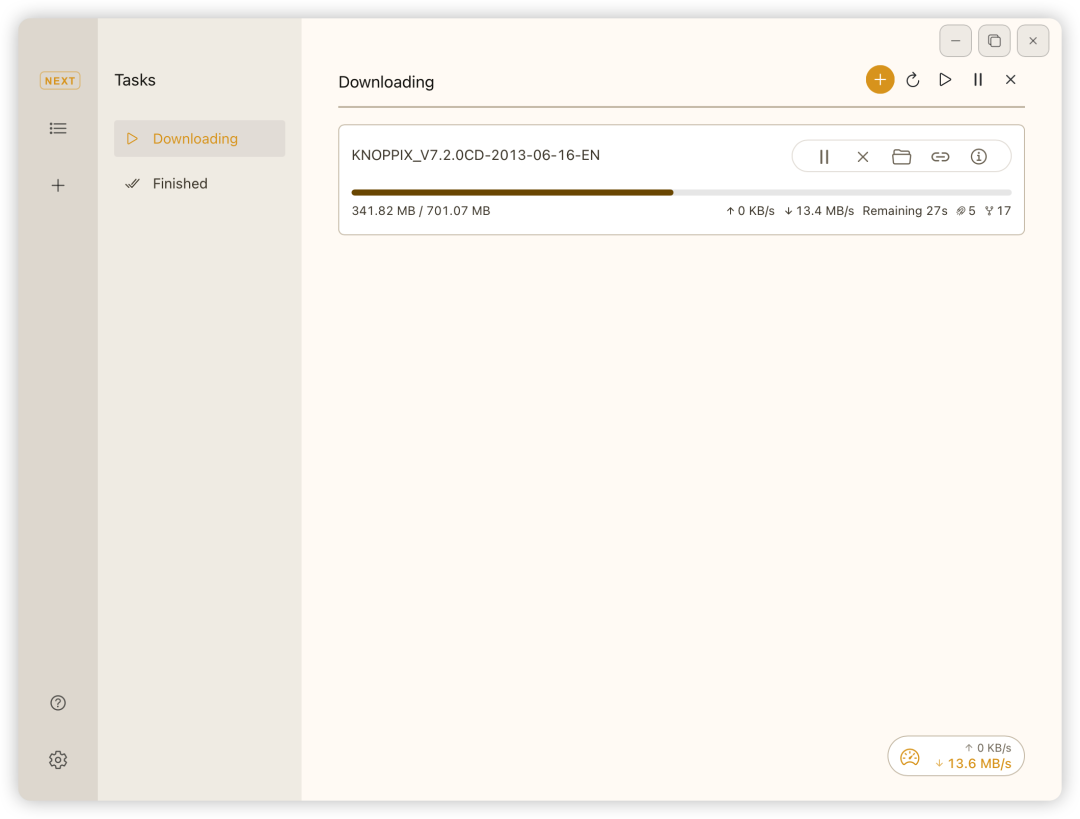The width and height of the screenshot is (1080, 819).
Task: Maximize the application window
Action: (994, 41)
